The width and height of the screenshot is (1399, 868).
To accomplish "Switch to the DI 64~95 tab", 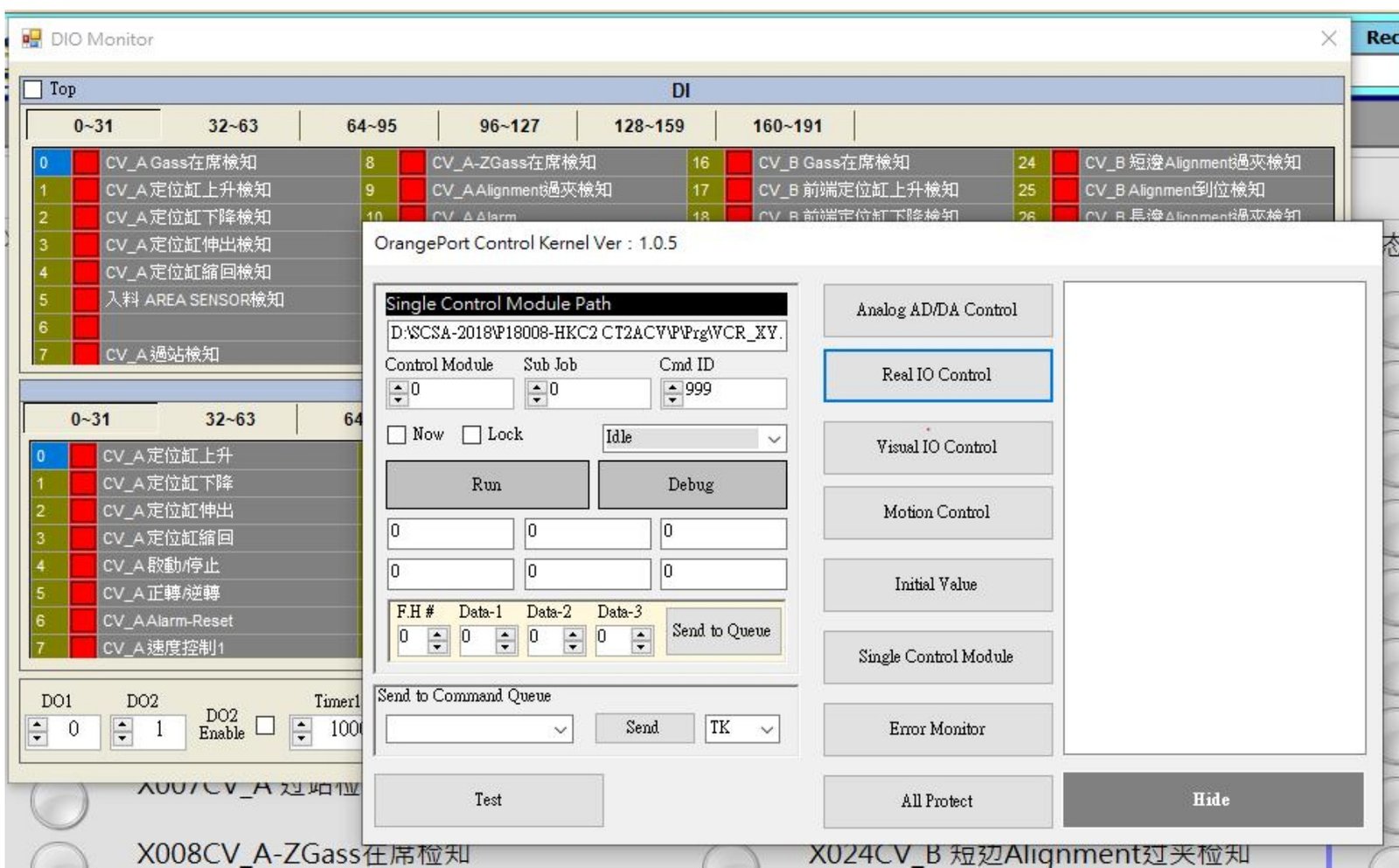I will [371, 125].
